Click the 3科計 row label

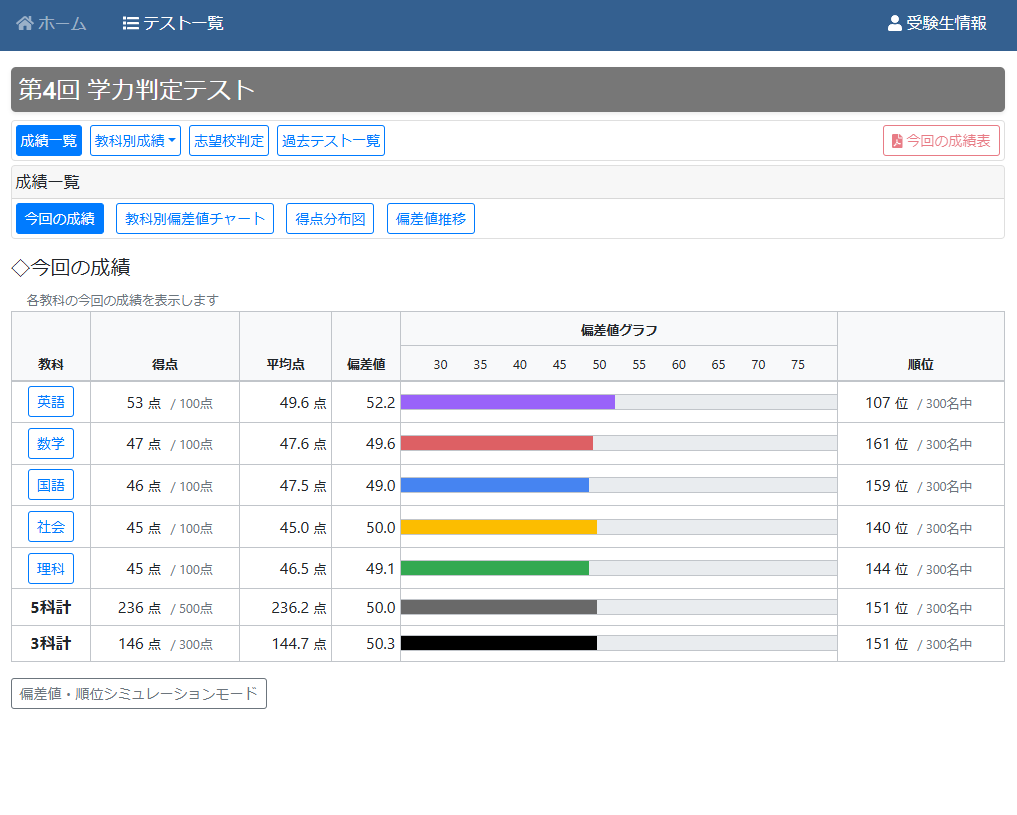(51, 643)
